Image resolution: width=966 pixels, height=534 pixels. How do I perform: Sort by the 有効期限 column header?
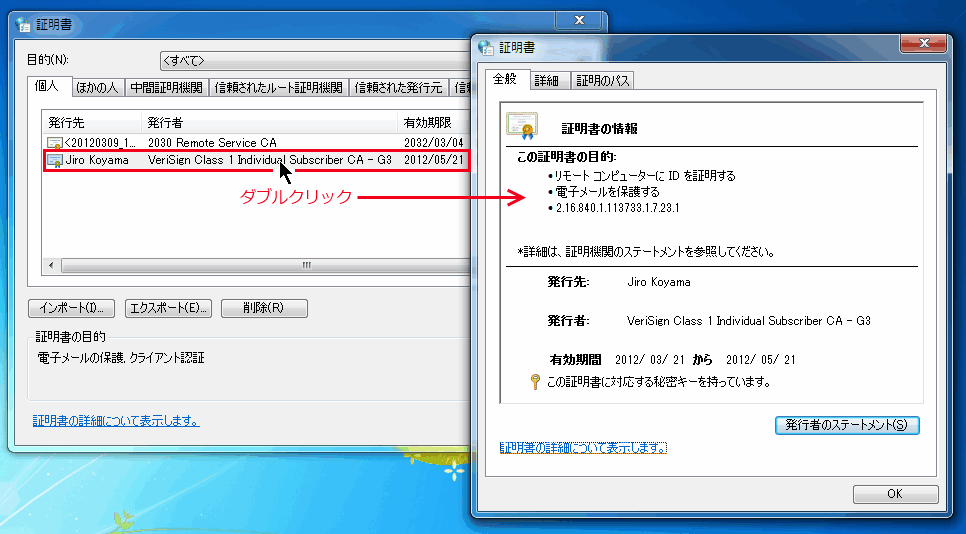(433, 123)
